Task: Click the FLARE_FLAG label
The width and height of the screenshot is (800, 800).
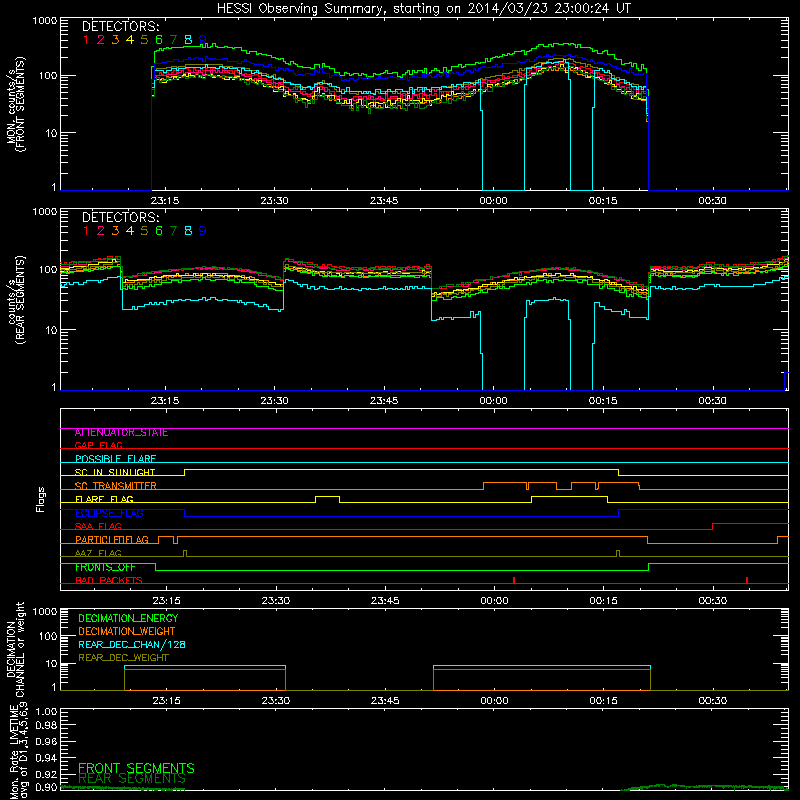Action: tap(104, 499)
